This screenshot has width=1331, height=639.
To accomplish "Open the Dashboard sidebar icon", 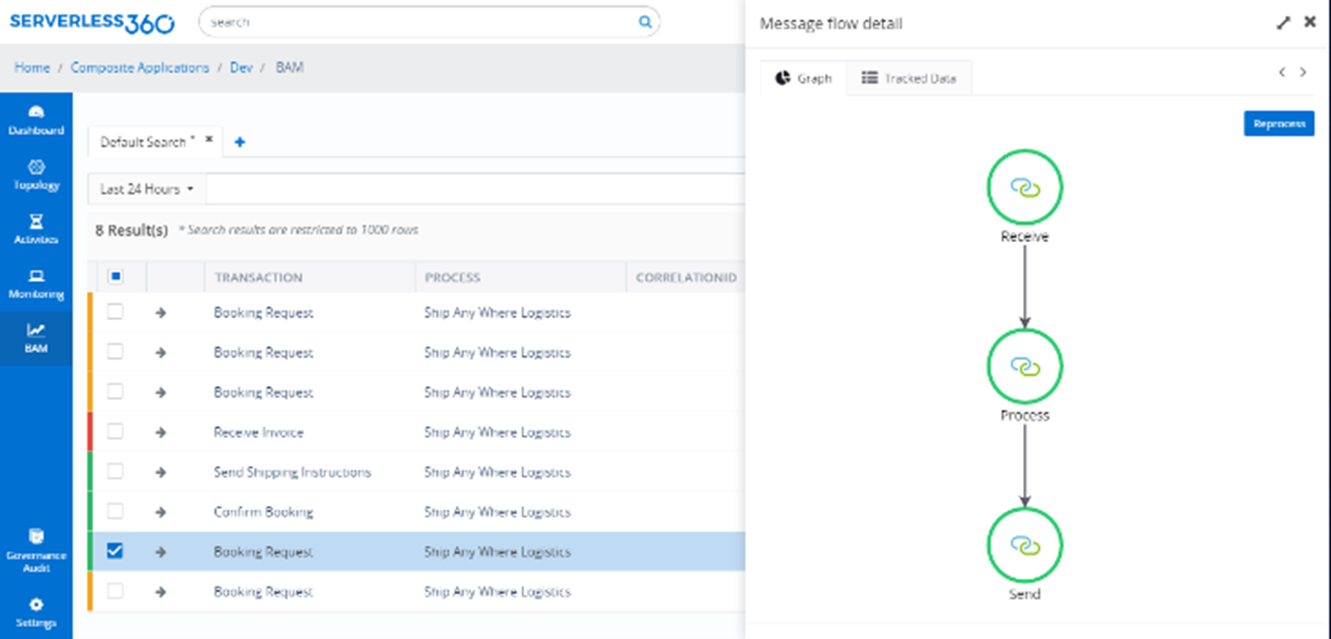I will click(x=37, y=119).
